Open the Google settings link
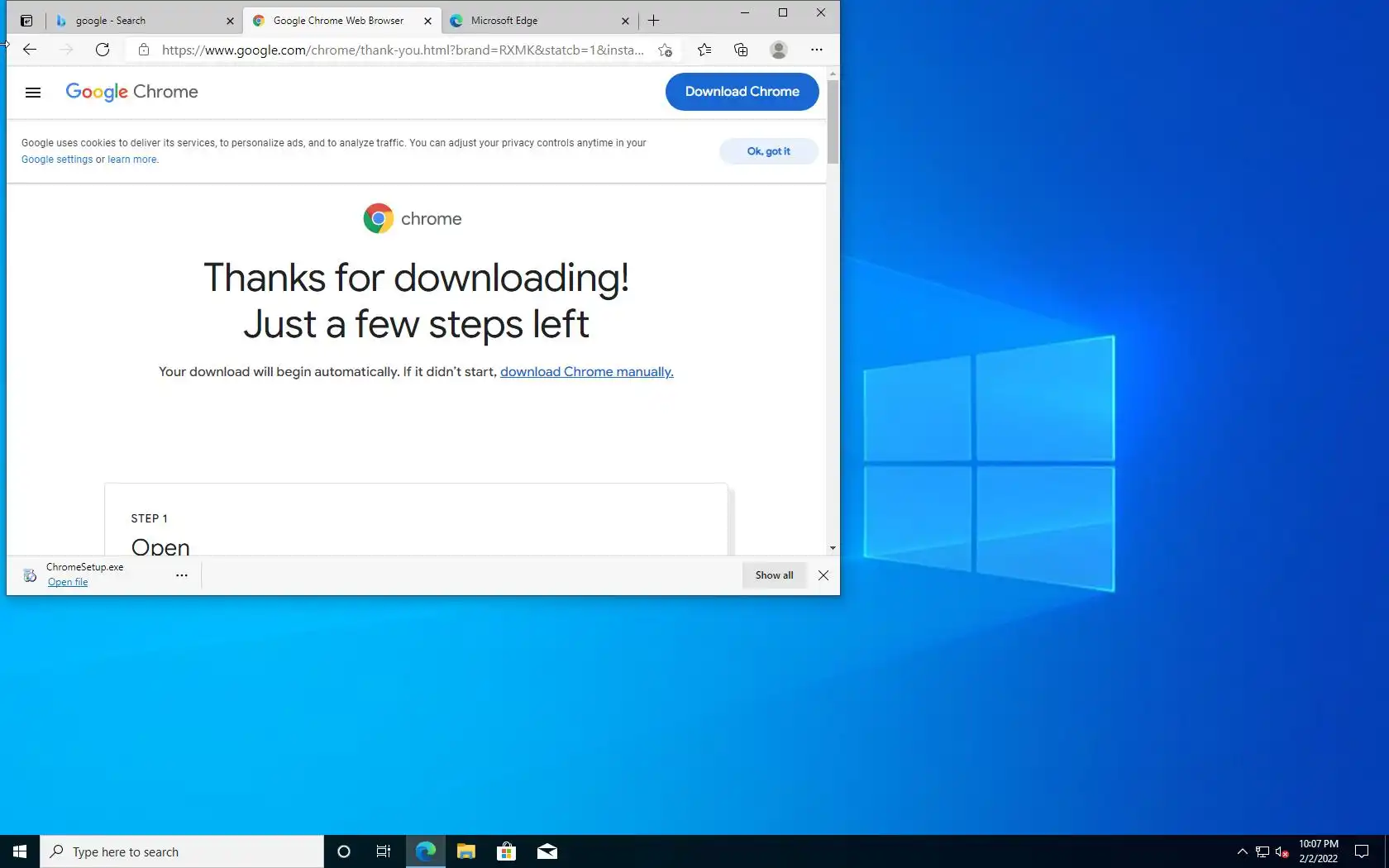Viewport: 1389px width, 868px height. click(57, 160)
